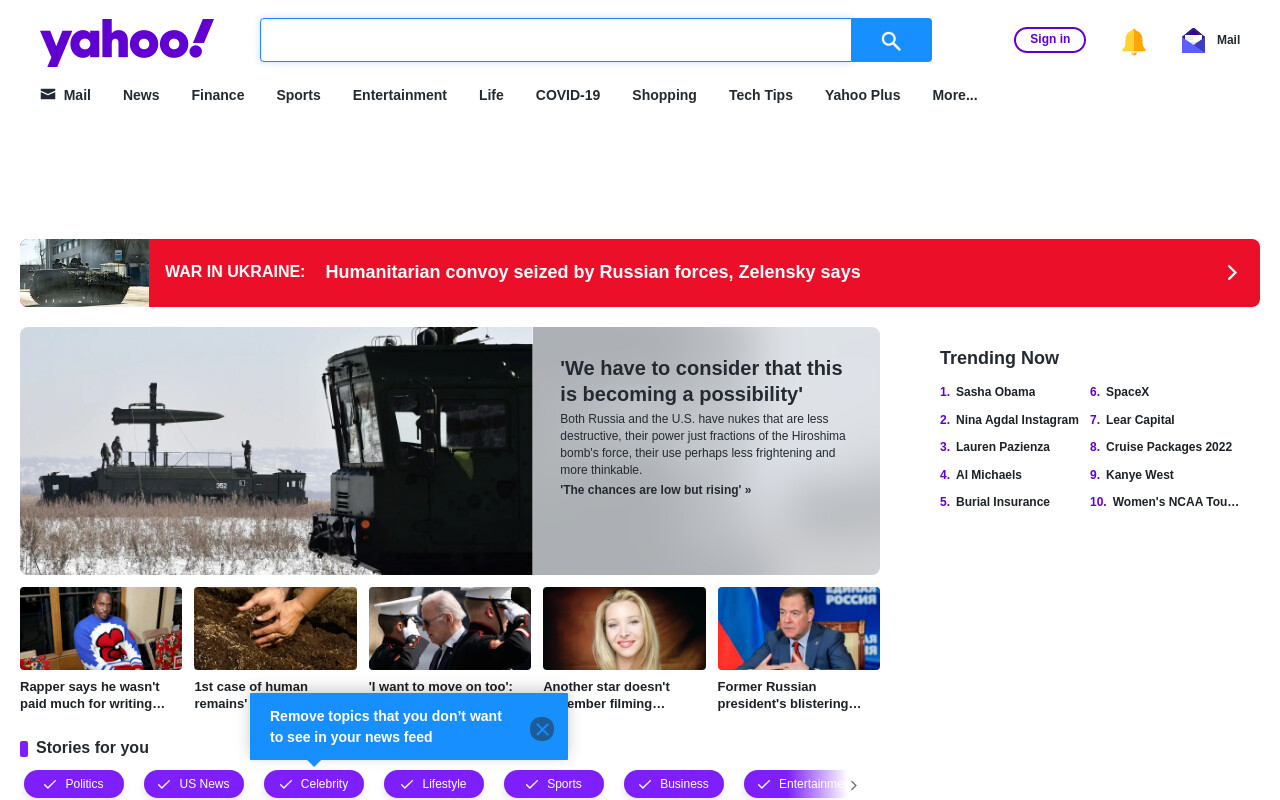Image resolution: width=1280 pixels, height=800 pixels.
Task: Toggle the Sports topic chip
Action: tap(554, 784)
